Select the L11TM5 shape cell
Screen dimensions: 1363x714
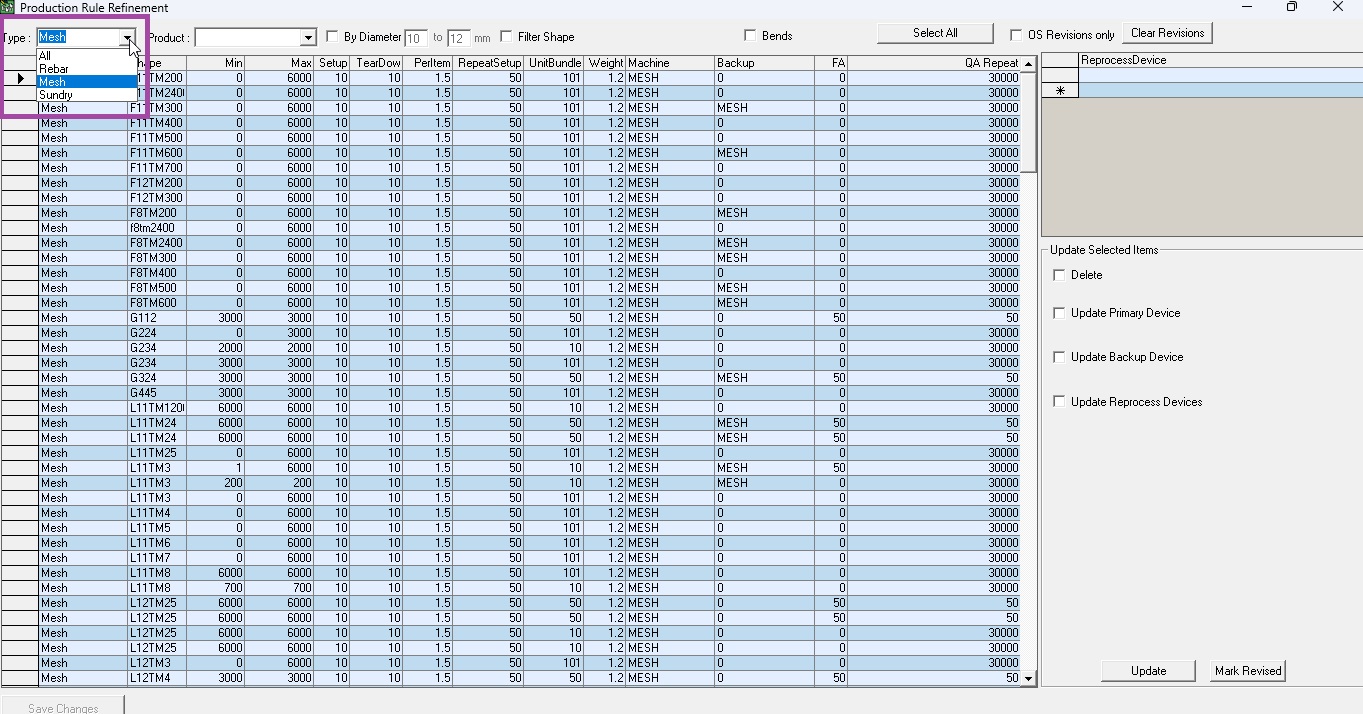point(157,528)
